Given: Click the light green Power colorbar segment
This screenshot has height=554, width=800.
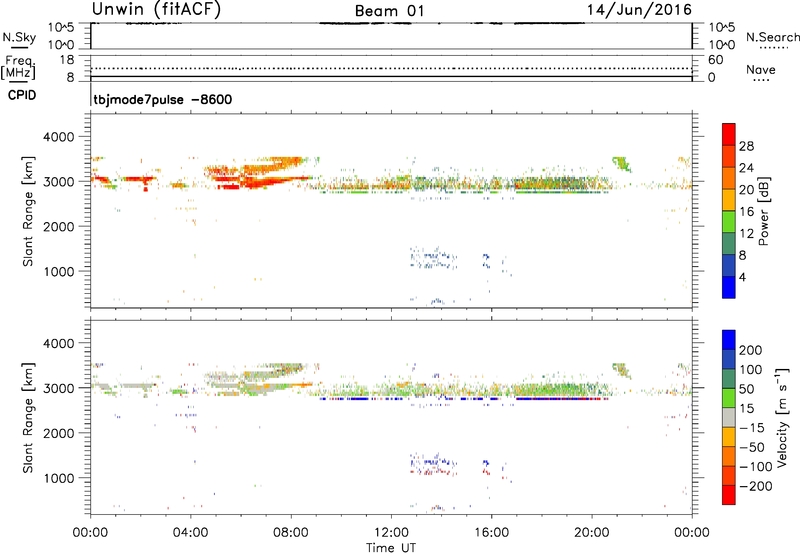Looking at the screenshot, I should (x=729, y=221).
